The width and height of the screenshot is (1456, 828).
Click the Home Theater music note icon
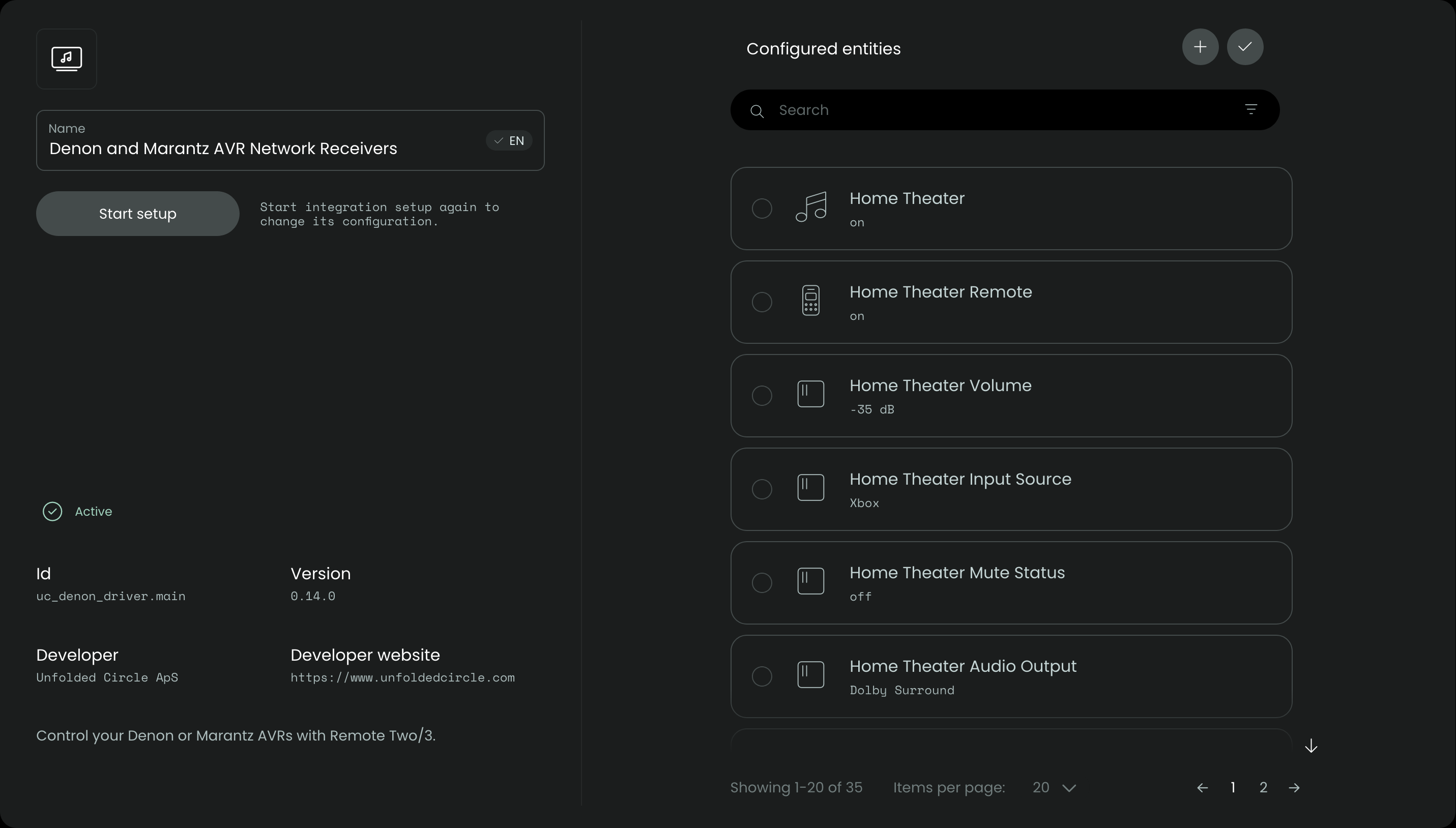tap(810, 207)
